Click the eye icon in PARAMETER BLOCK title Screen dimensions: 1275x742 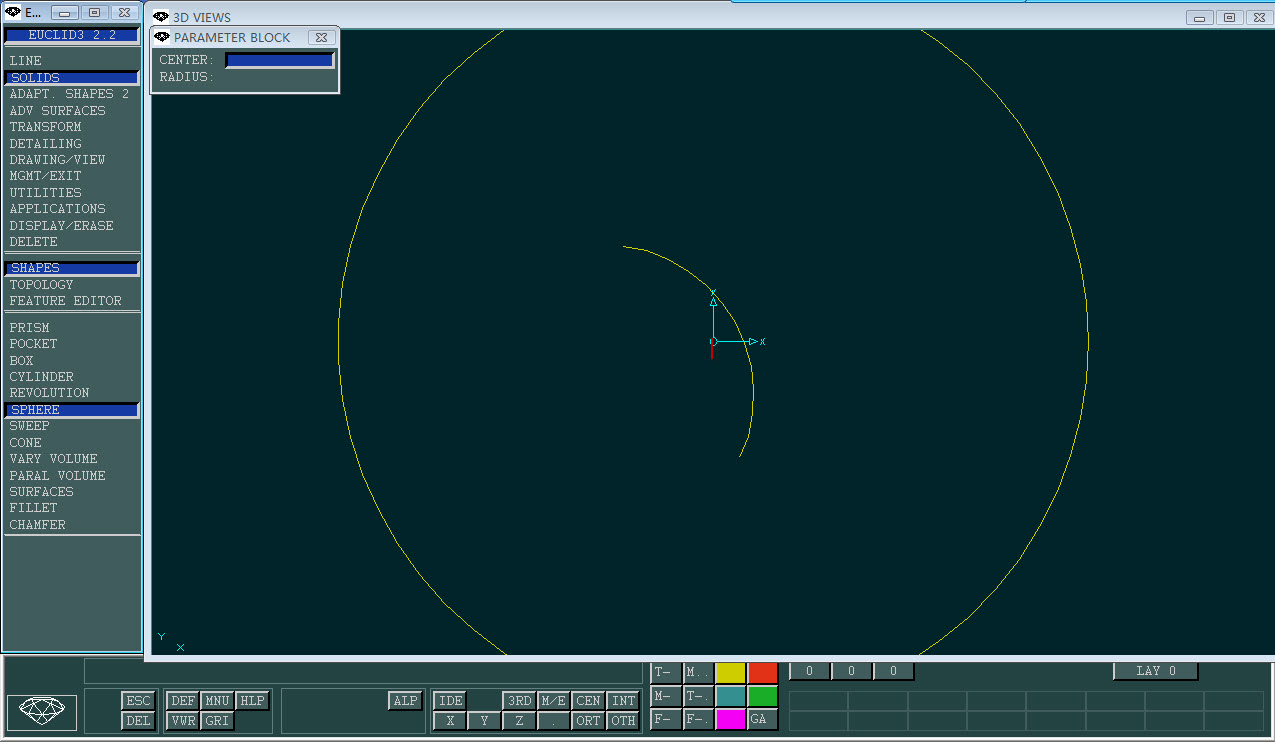[162, 37]
